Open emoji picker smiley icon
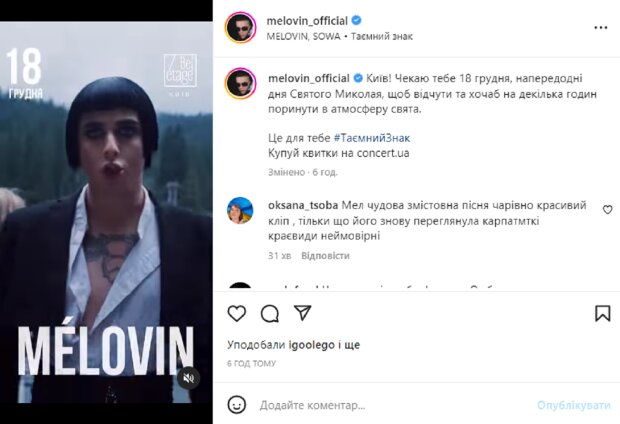Screen dimensions: 620x424 (236, 405)
